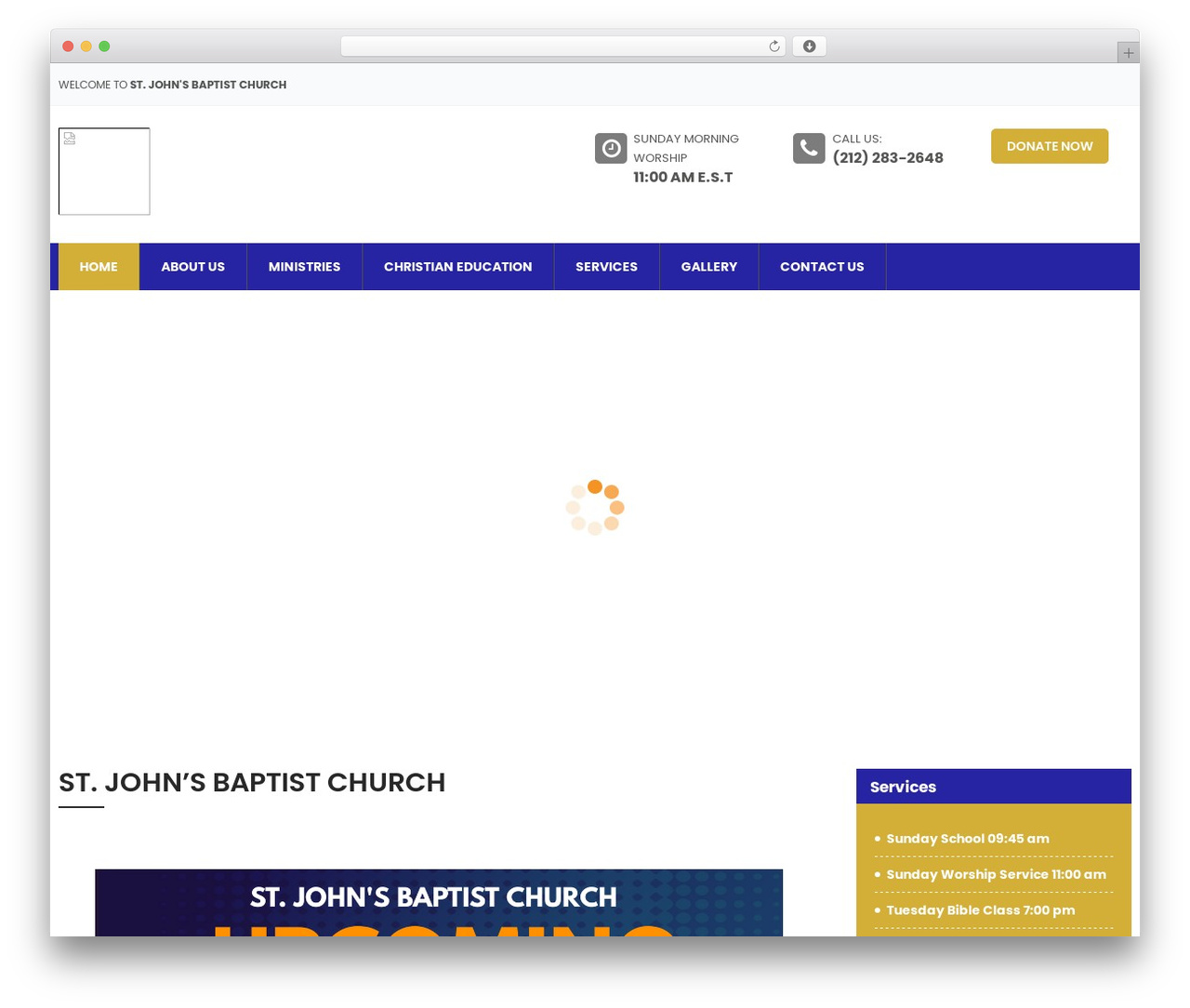Viewport: 1190px width, 1008px height.
Task: Click the orange loading spinner in slider
Action: (x=595, y=508)
